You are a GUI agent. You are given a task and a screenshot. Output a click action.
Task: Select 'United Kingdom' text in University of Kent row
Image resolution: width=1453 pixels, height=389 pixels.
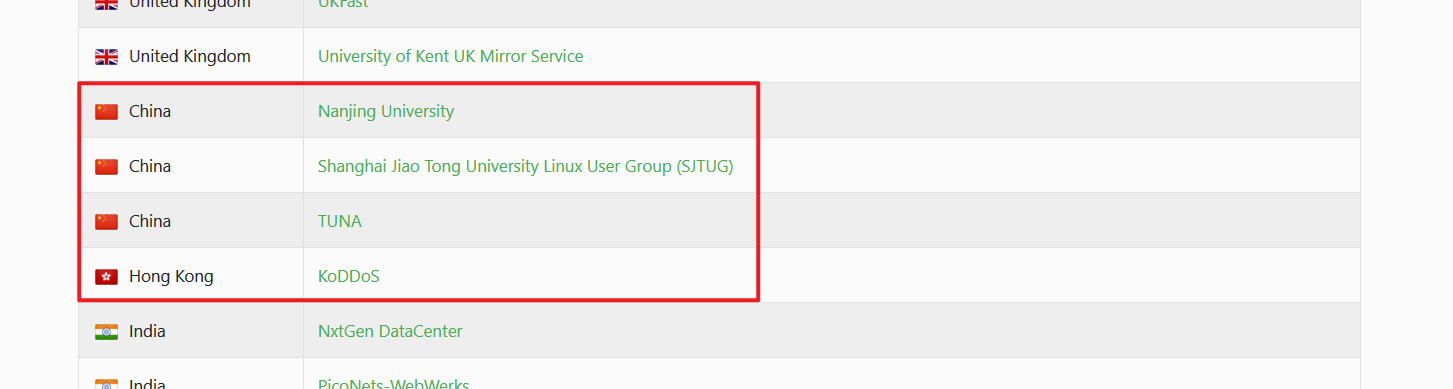190,56
